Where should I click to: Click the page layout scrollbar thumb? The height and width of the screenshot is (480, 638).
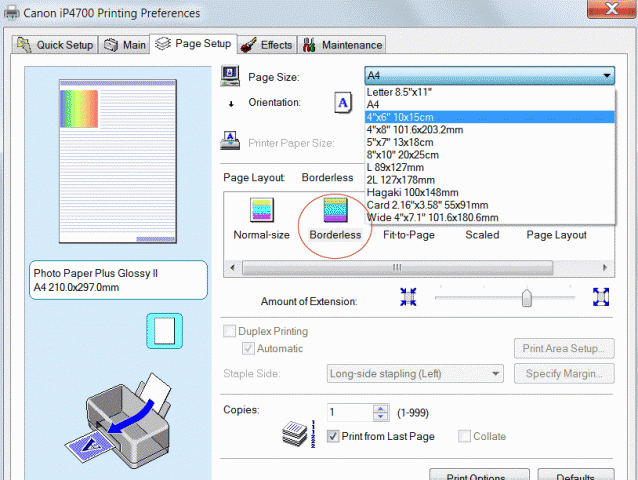398,268
